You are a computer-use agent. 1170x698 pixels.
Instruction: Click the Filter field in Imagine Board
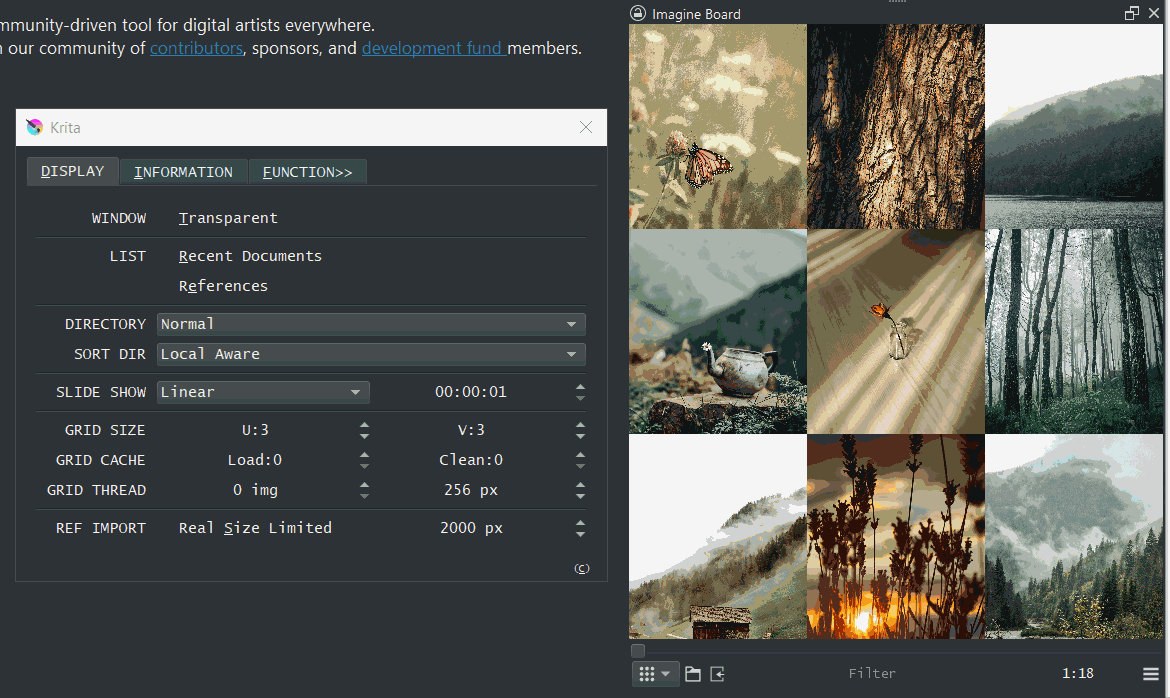pyautogui.click(x=872, y=673)
